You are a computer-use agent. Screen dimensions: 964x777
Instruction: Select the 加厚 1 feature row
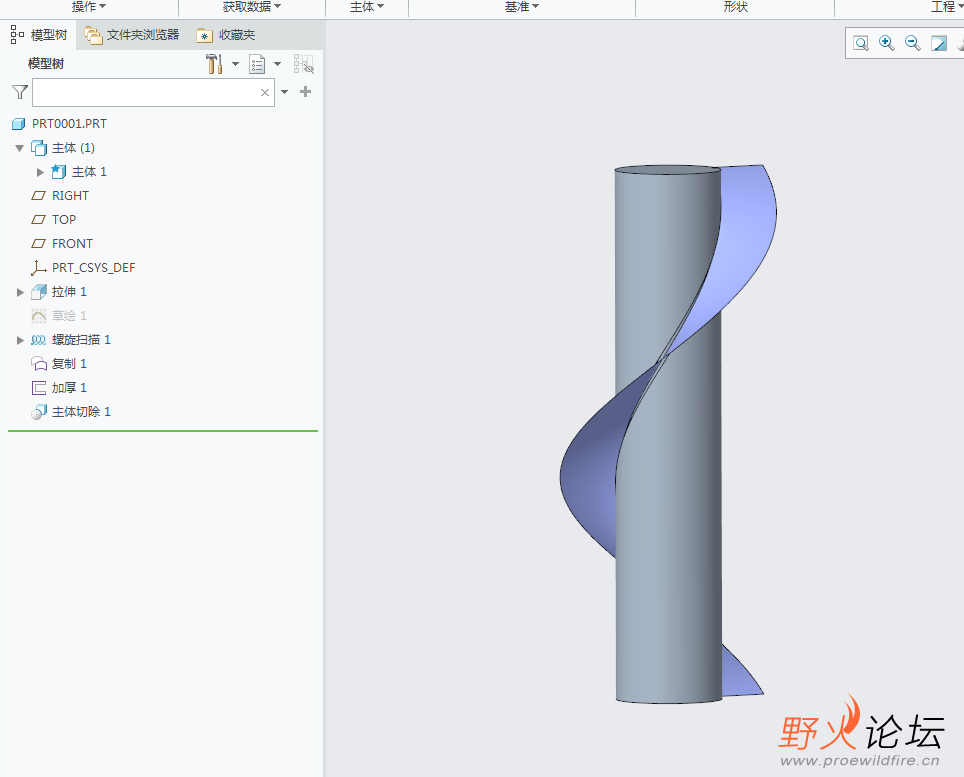click(x=69, y=388)
